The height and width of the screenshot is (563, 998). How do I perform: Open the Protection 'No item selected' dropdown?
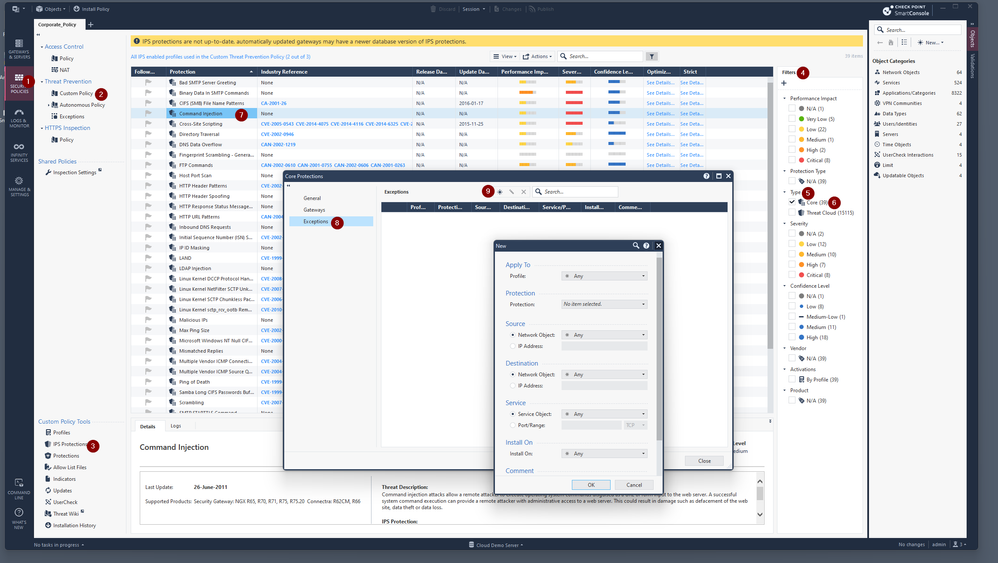pyautogui.click(x=604, y=304)
